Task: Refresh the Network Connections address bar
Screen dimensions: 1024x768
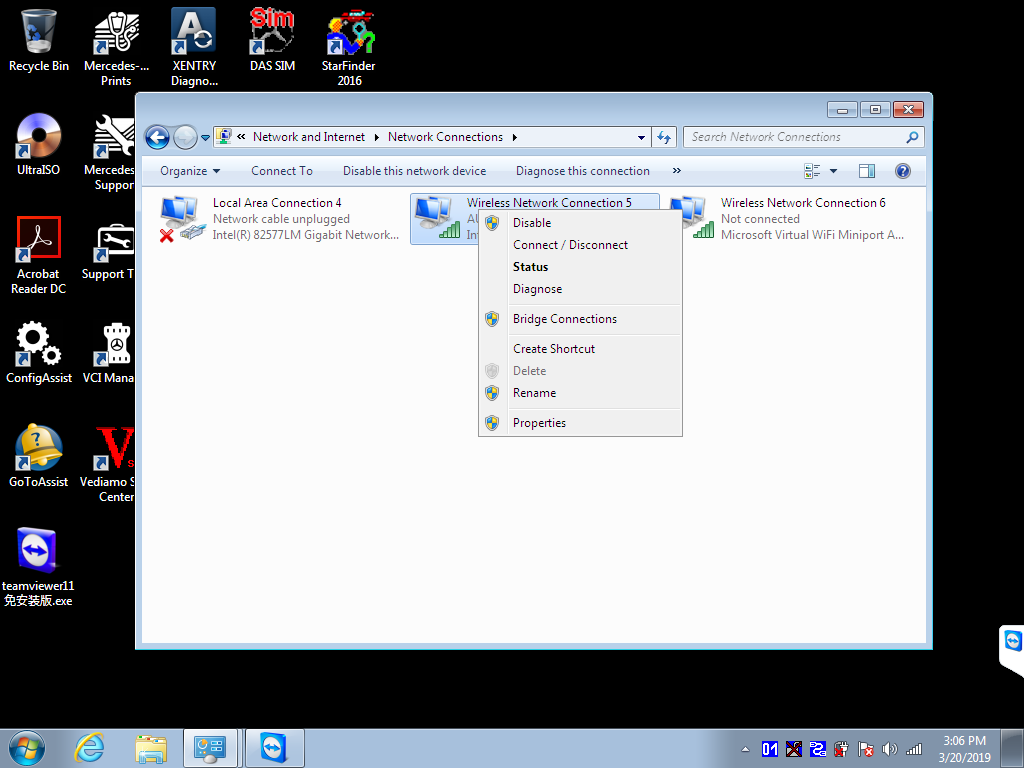Action: (664, 137)
